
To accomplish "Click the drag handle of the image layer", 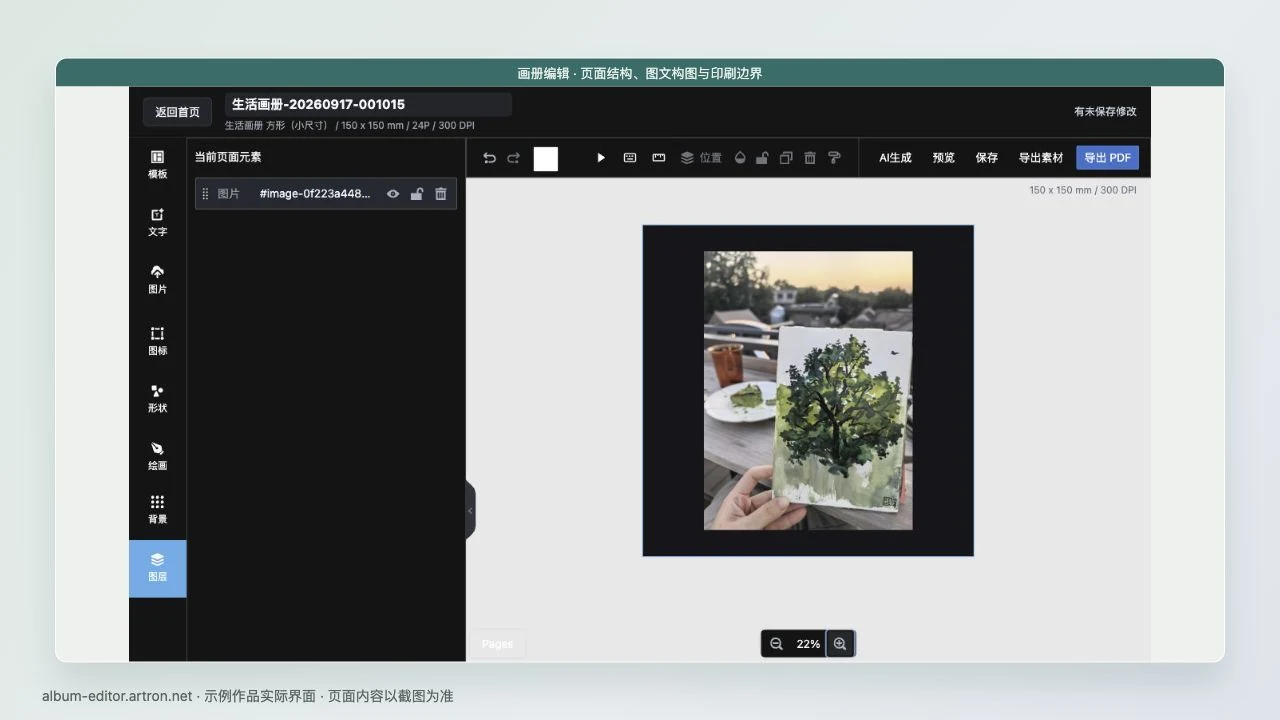I will 205,194.
